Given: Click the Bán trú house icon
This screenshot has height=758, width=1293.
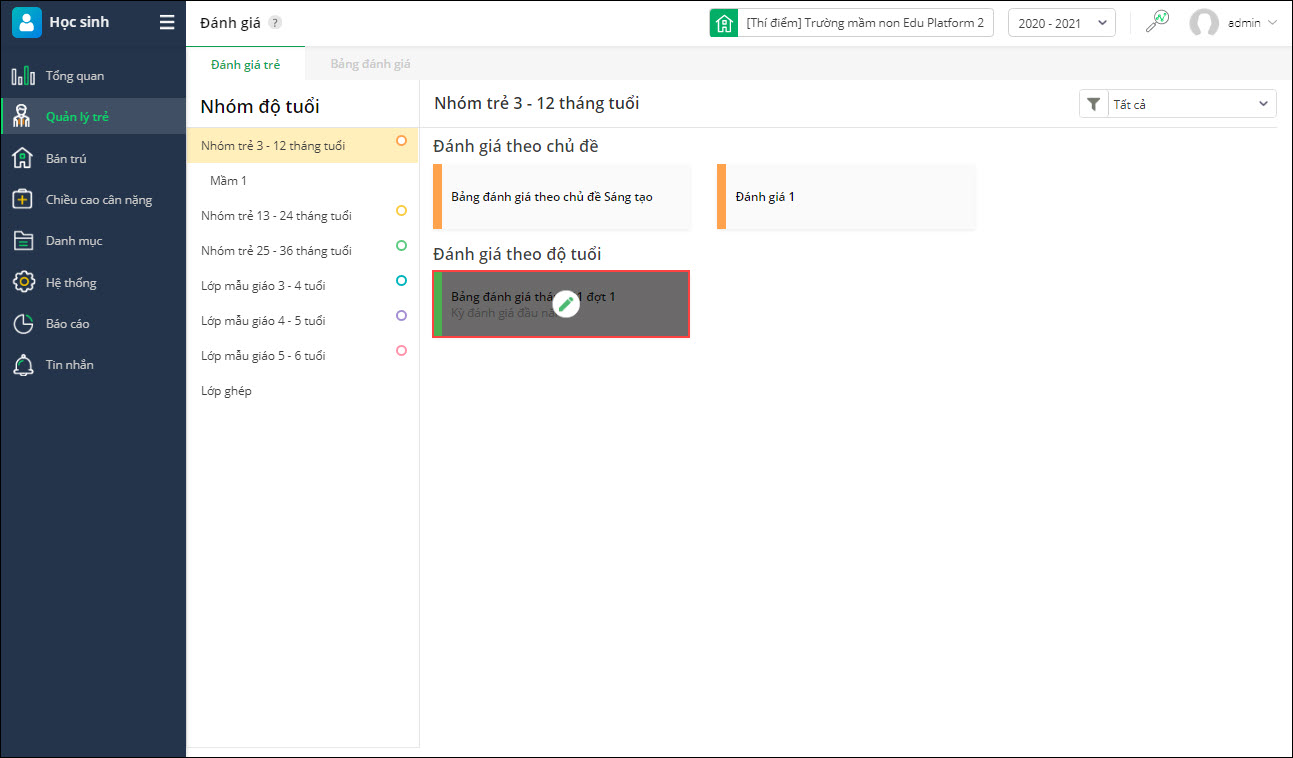Looking at the screenshot, I should pos(23,158).
